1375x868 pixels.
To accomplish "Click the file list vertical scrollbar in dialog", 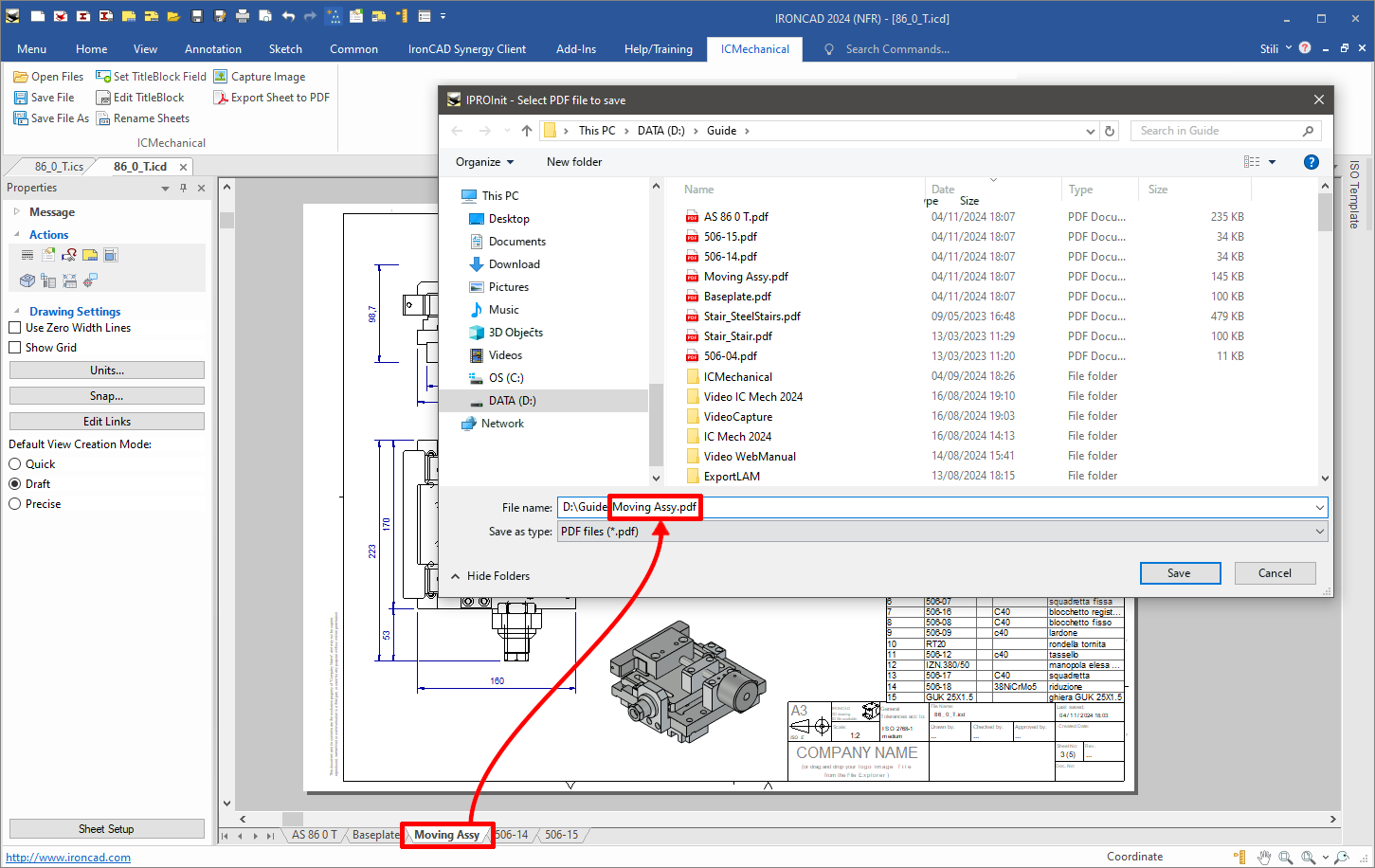I will click(1325, 332).
